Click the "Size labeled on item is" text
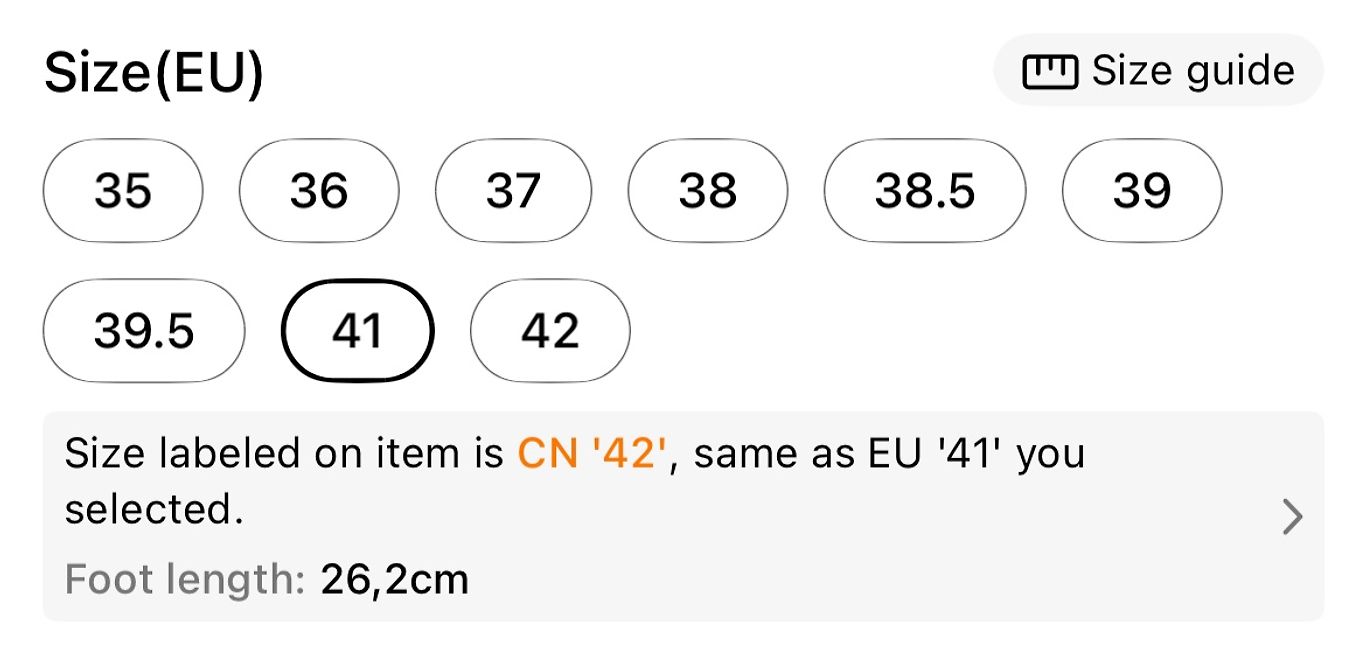This screenshot has width=1366, height=660. pyautogui.click(x=284, y=454)
